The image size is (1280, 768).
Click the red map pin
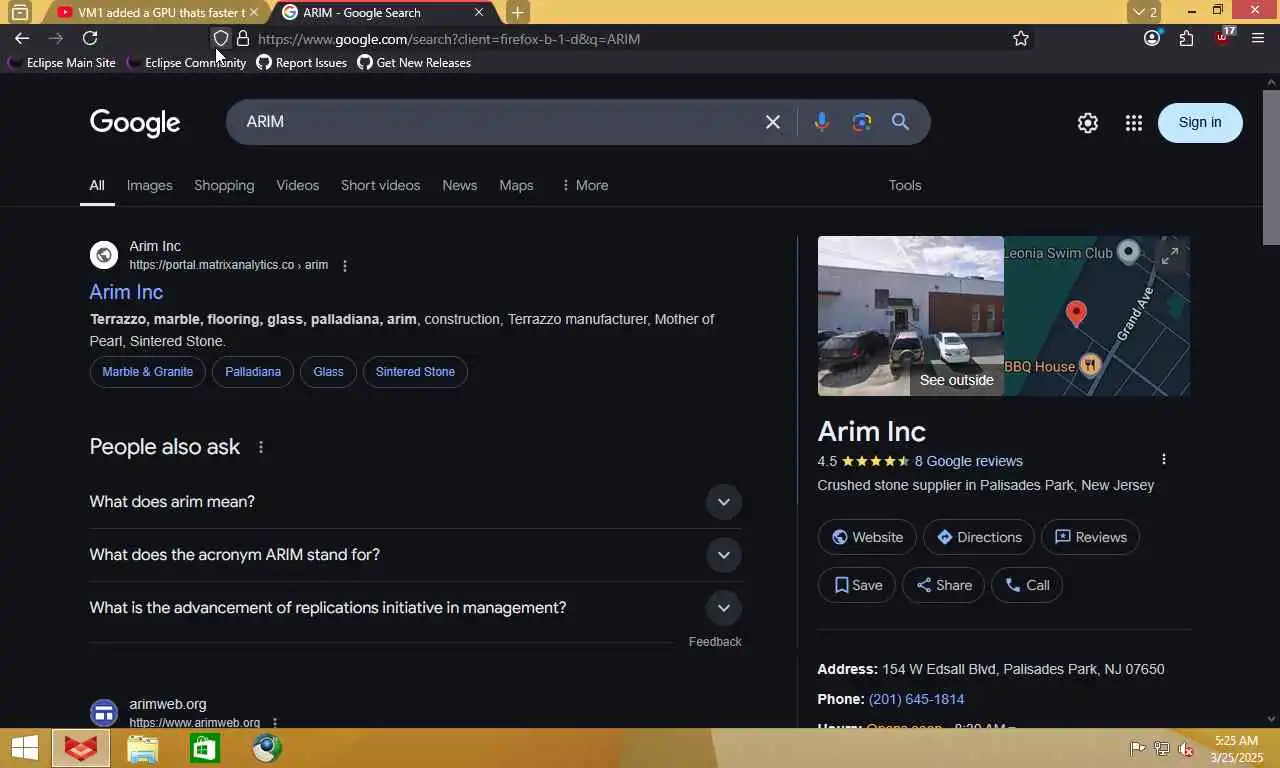click(x=1076, y=314)
